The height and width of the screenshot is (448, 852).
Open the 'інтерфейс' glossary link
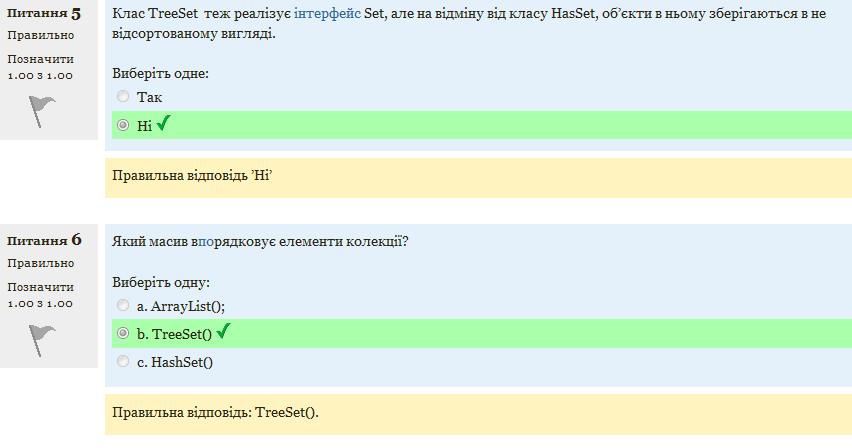[327, 13]
